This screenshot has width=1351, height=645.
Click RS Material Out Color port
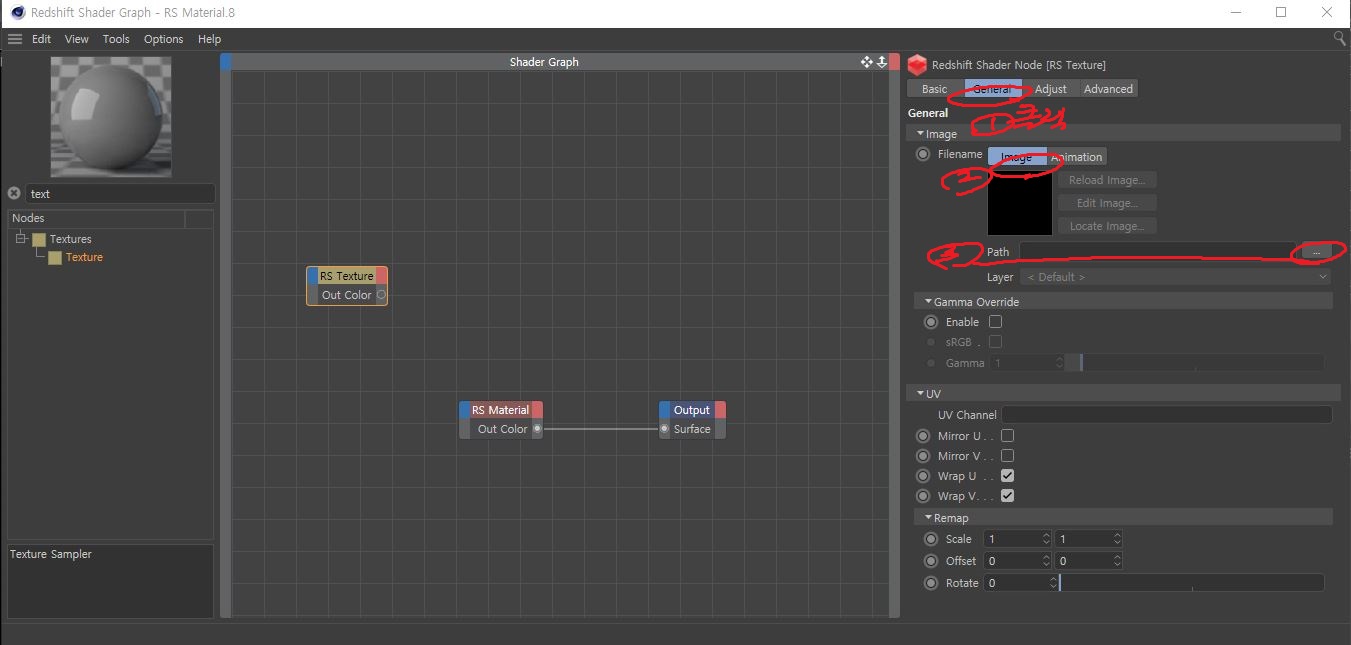click(x=537, y=429)
